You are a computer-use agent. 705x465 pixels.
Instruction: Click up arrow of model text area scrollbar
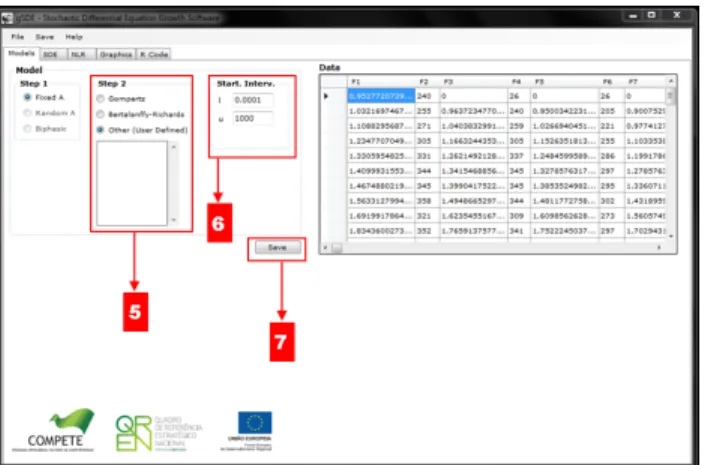pos(174,147)
